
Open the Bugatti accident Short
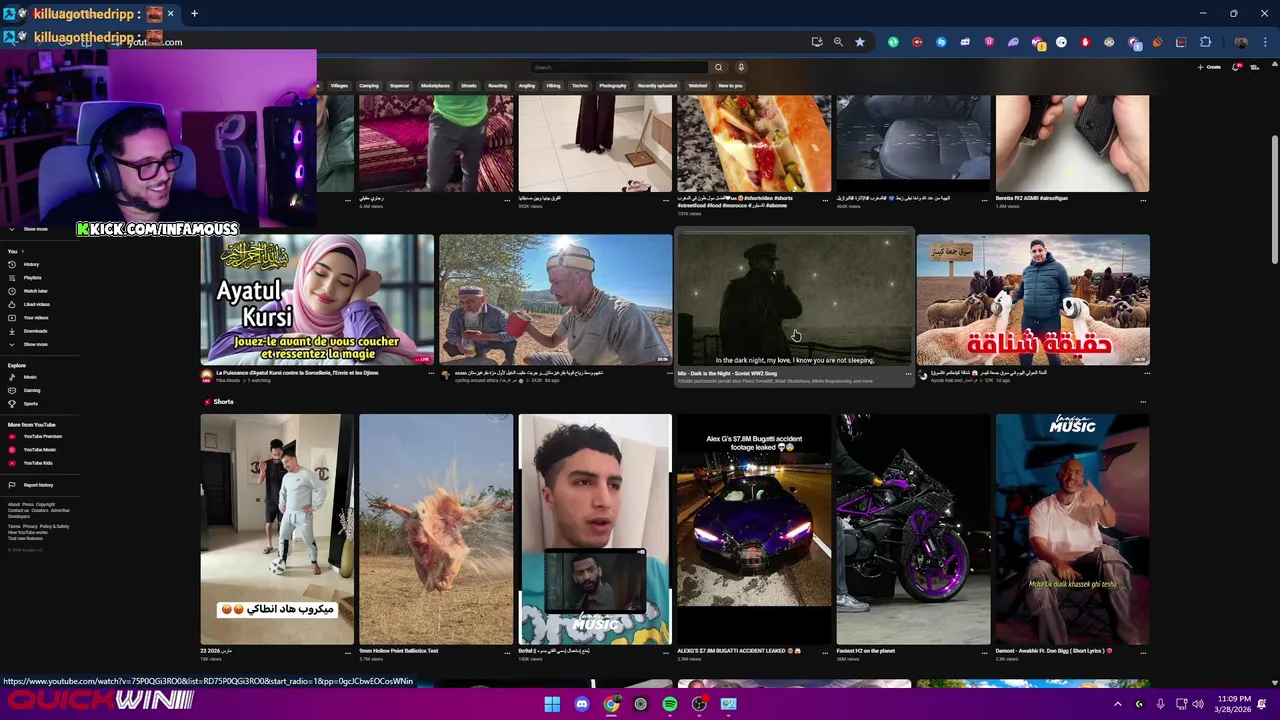click(754, 529)
